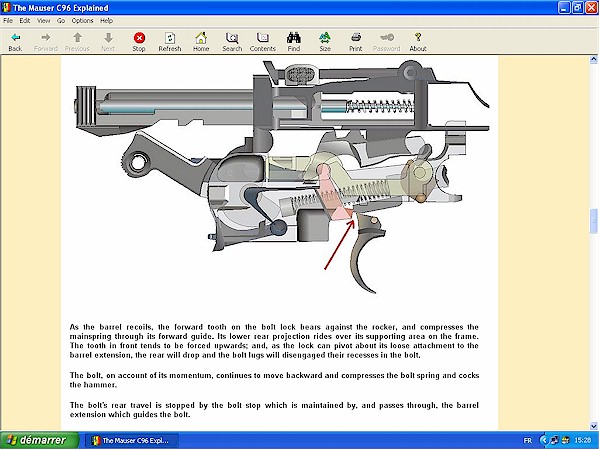600x450 pixels.
Task: Select The Mauser C96 Expl... taskbar button
Action: point(131,440)
